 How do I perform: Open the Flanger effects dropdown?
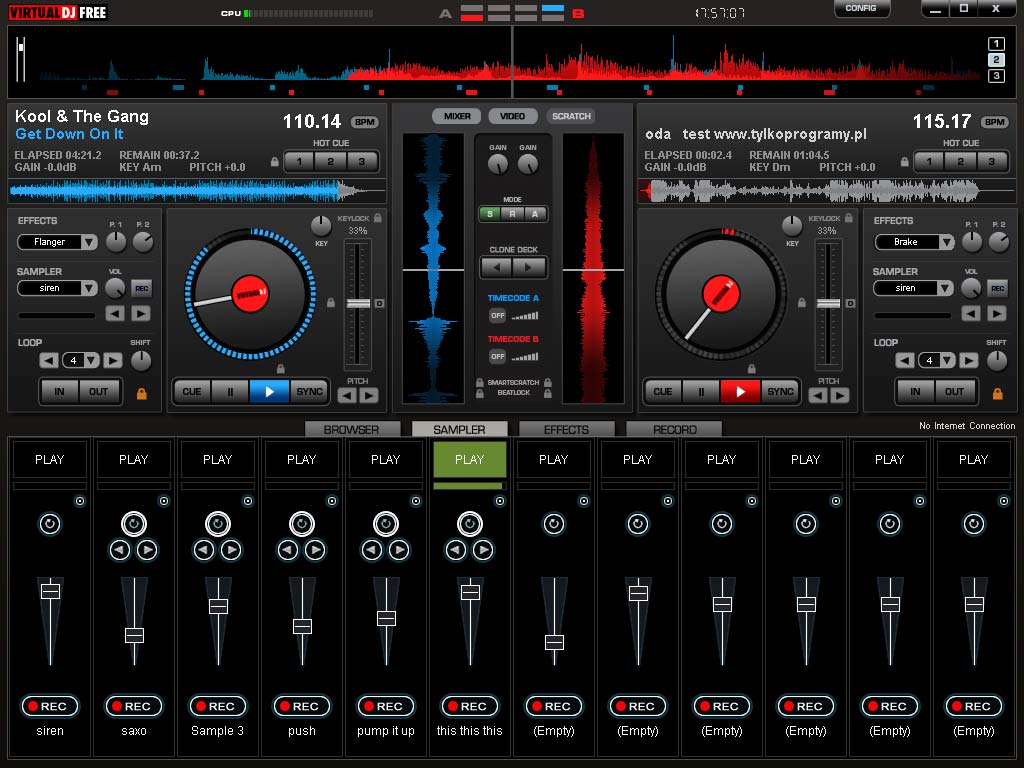(x=89, y=242)
